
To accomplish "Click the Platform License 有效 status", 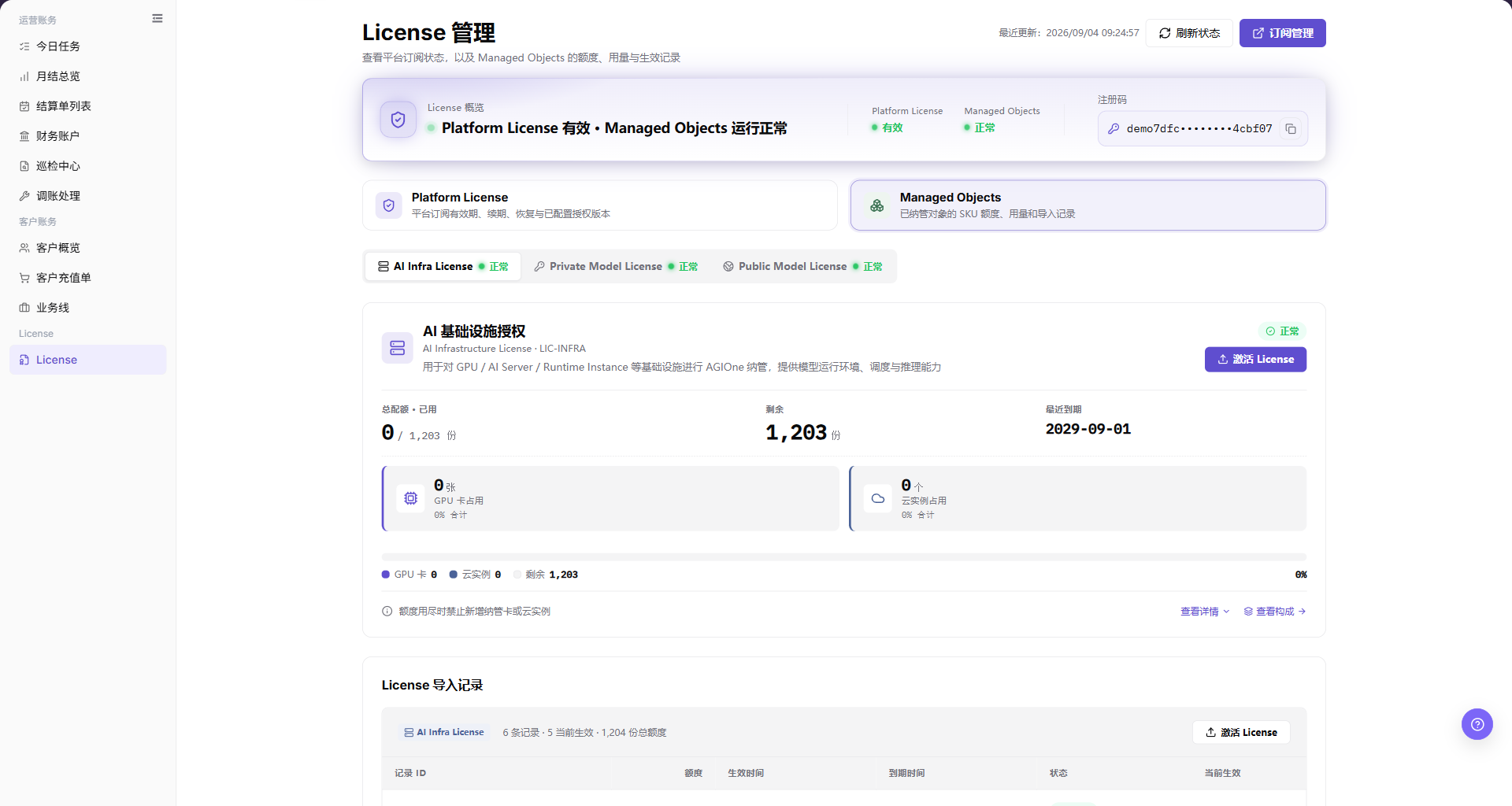I will [x=888, y=128].
